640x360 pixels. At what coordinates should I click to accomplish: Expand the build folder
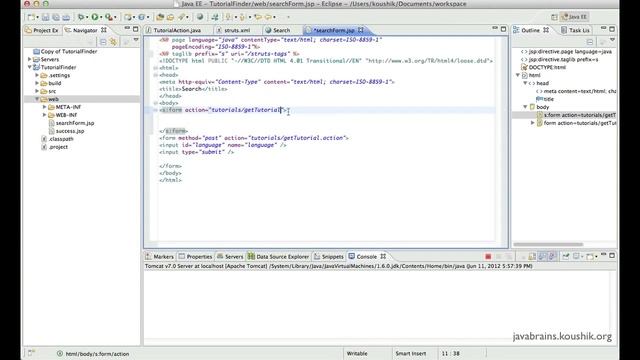(x=37, y=83)
